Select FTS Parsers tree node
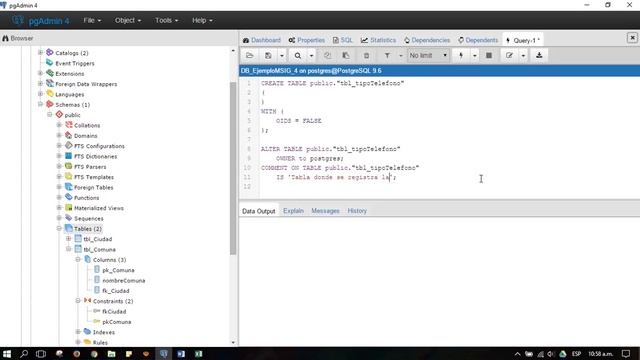640x360 pixels. 90,167
